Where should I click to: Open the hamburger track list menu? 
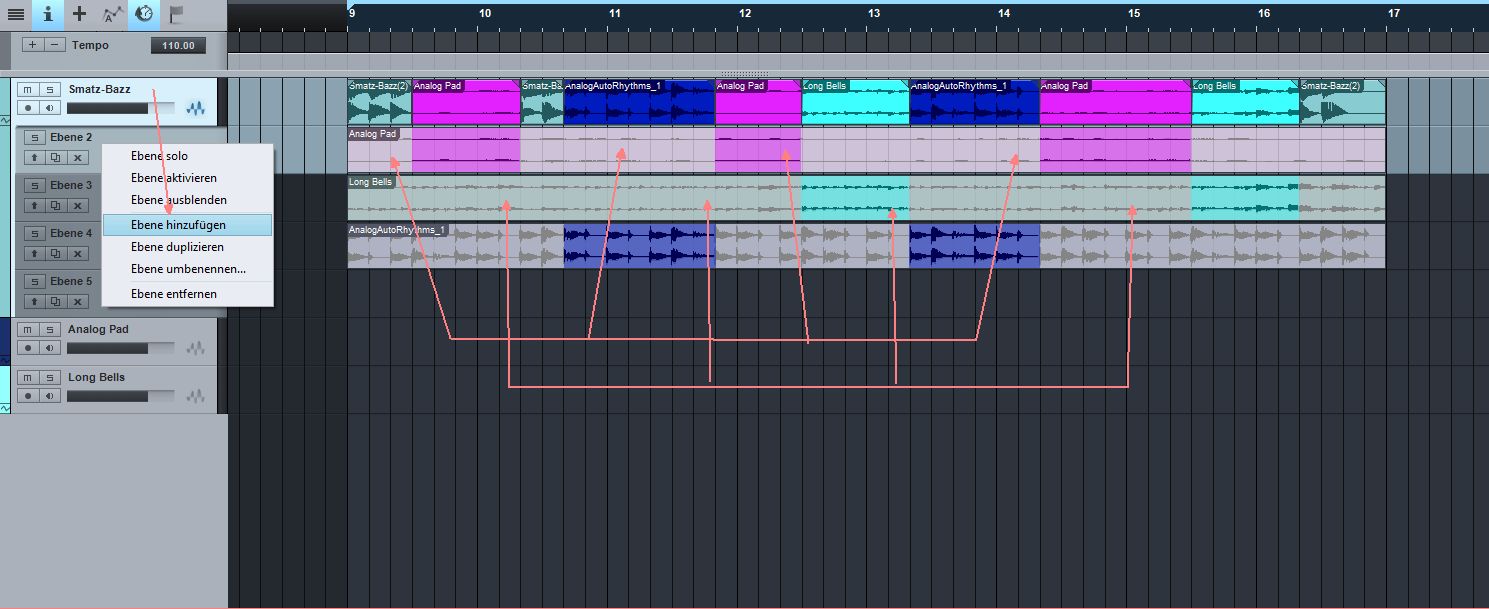[15, 14]
